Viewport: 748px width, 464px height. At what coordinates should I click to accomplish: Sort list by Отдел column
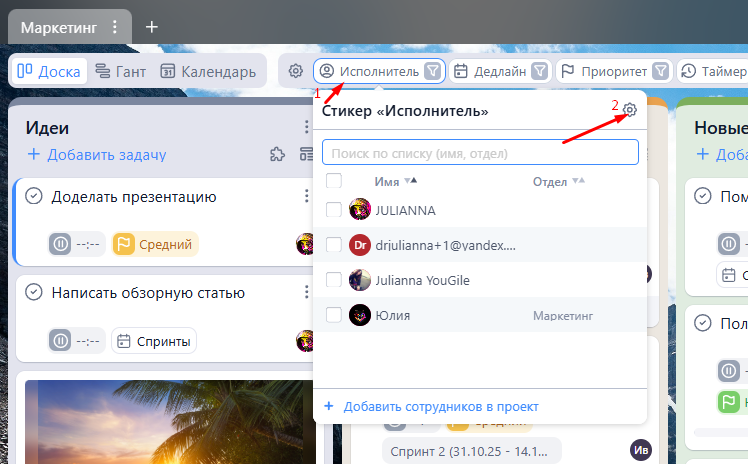[x=558, y=182]
